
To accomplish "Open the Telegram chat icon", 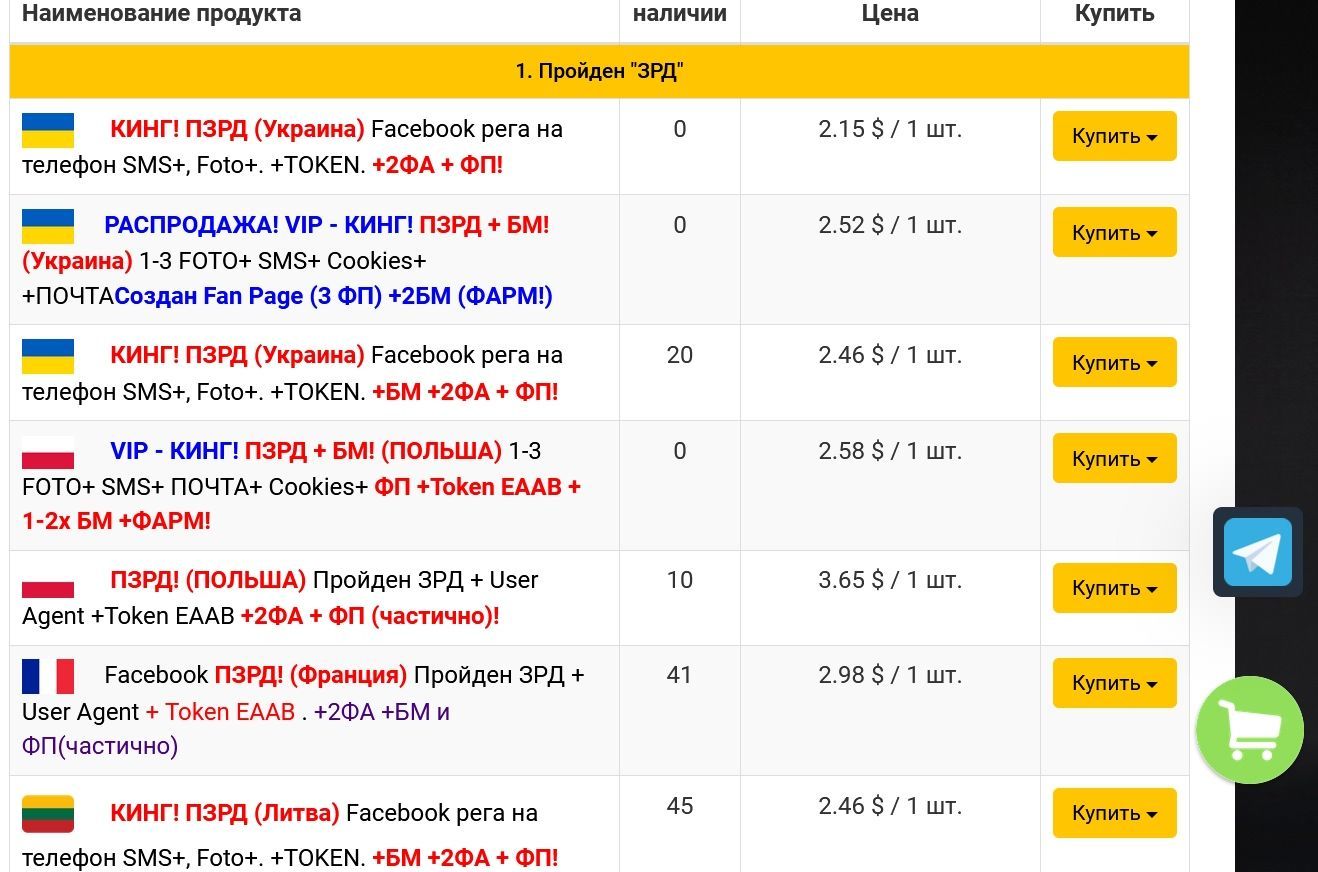I will (1257, 552).
